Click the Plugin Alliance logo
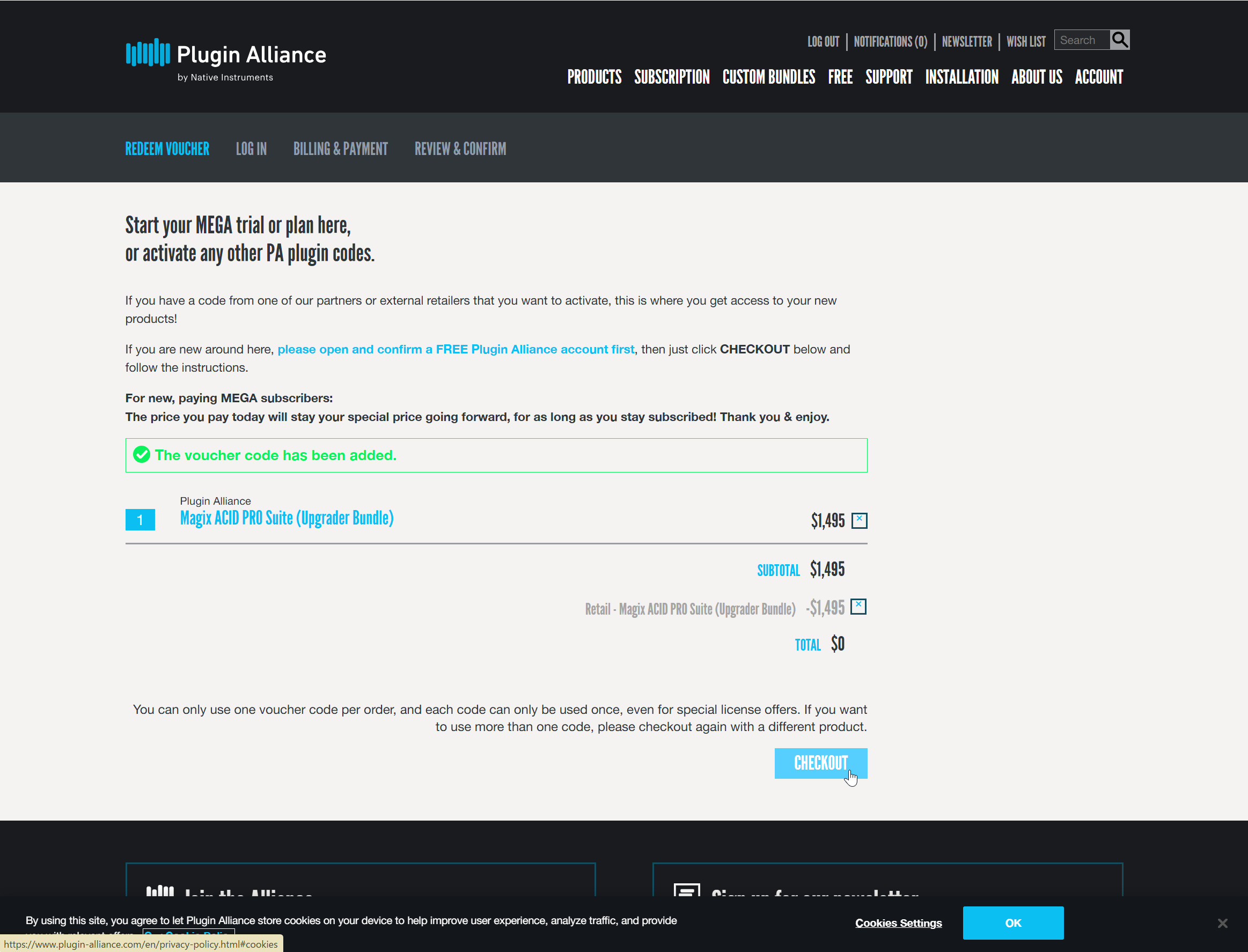Viewport: 1248px width, 952px height. point(225,60)
